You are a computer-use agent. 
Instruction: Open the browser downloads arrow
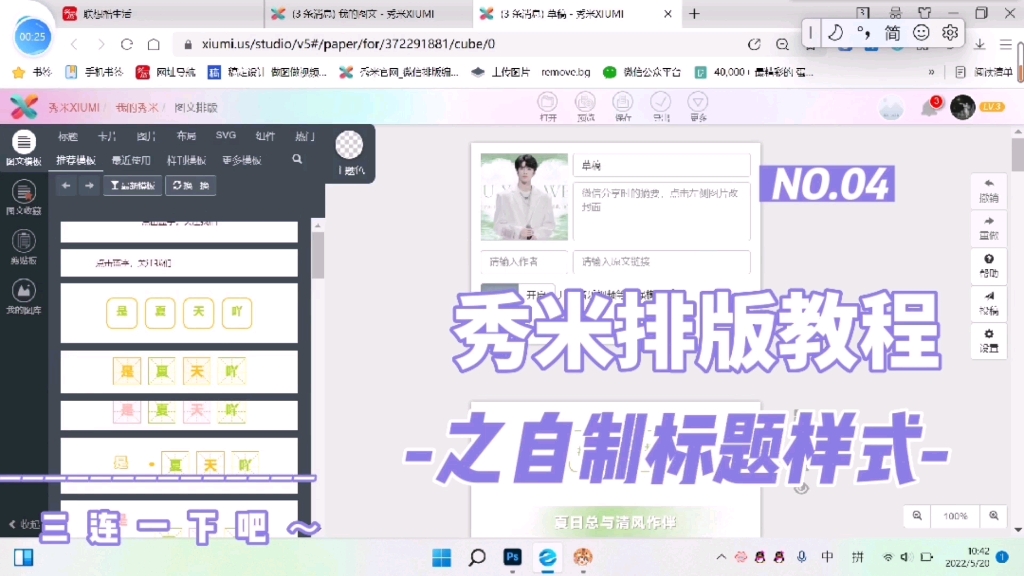point(980,45)
